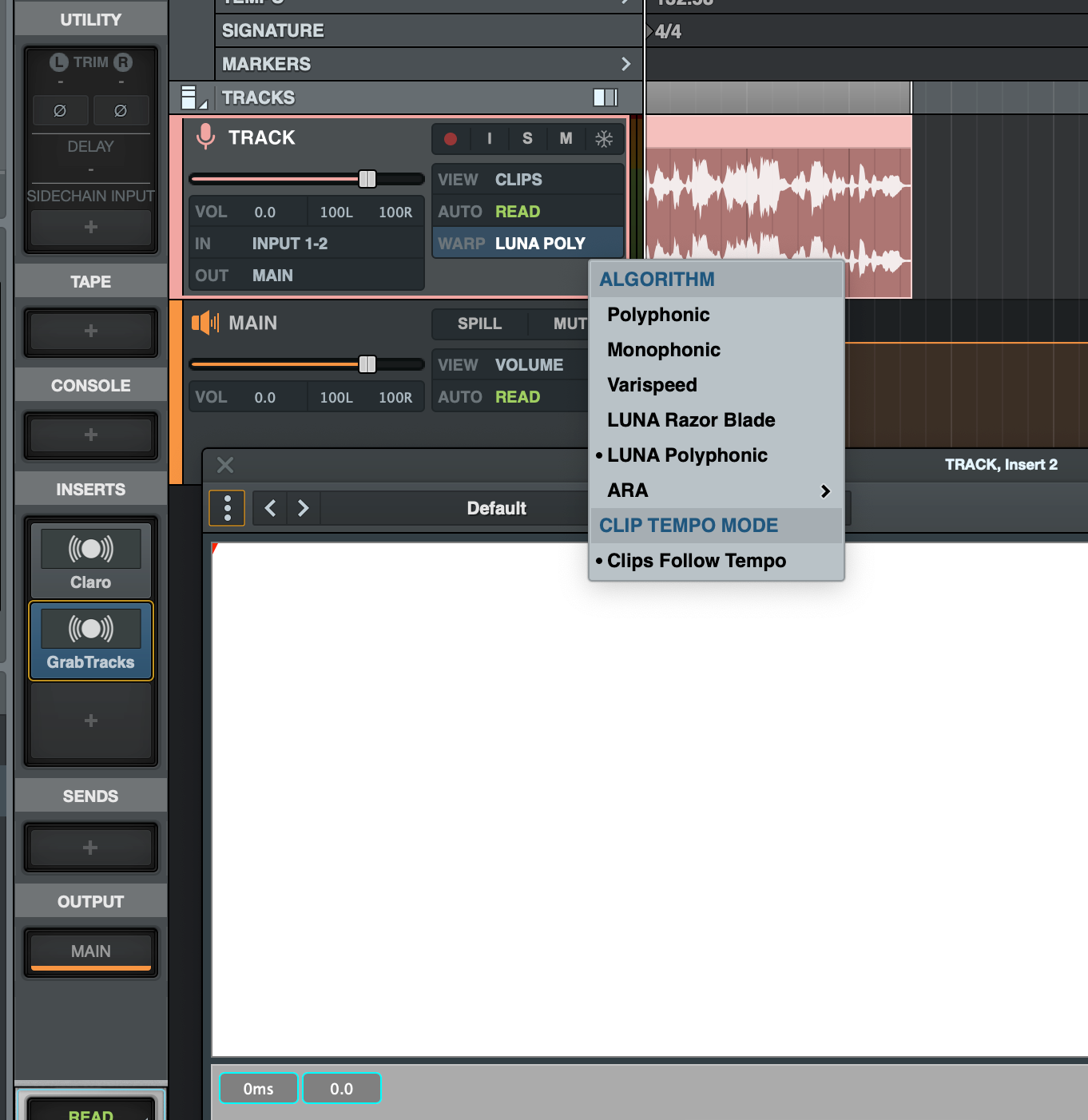Click the TRACK volume fader handle
Image resolution: width=1088 pixels, height=1120 pixels.
[367, 179]
